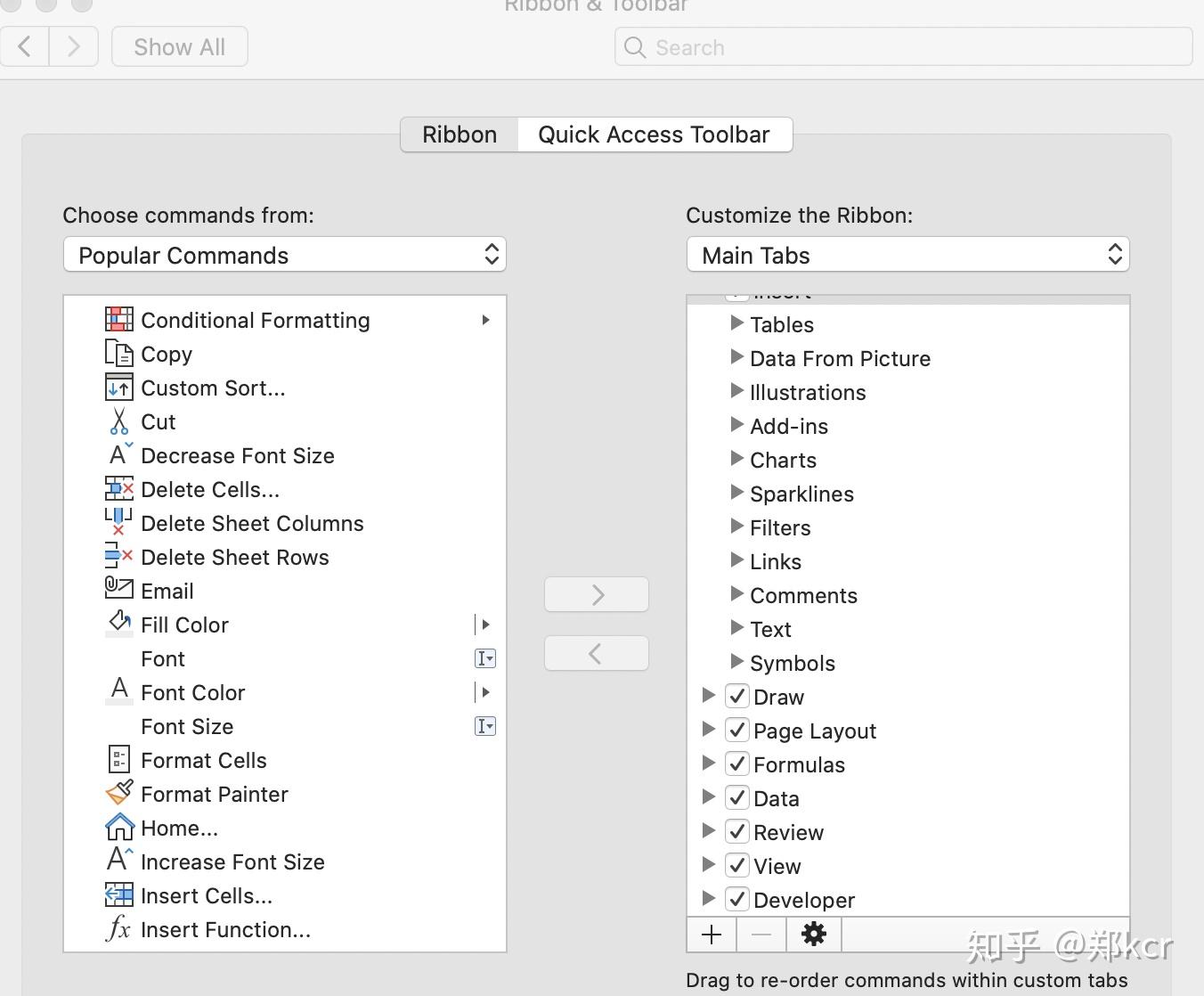The height and width of the screenshot is (996, 1204).
Task: Uncheck the Developer tab checkbox
Action: [736, 899]
